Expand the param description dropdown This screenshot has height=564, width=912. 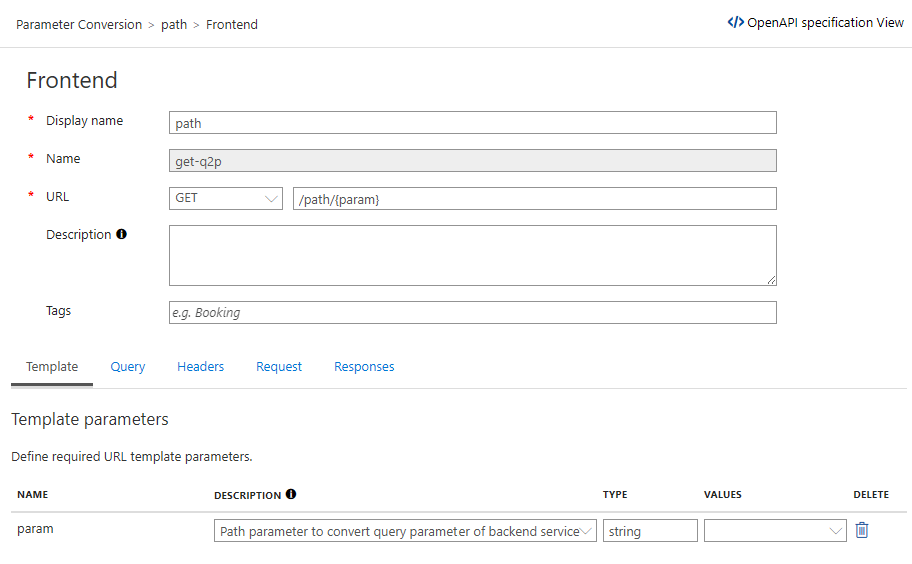tap(586, 531)
